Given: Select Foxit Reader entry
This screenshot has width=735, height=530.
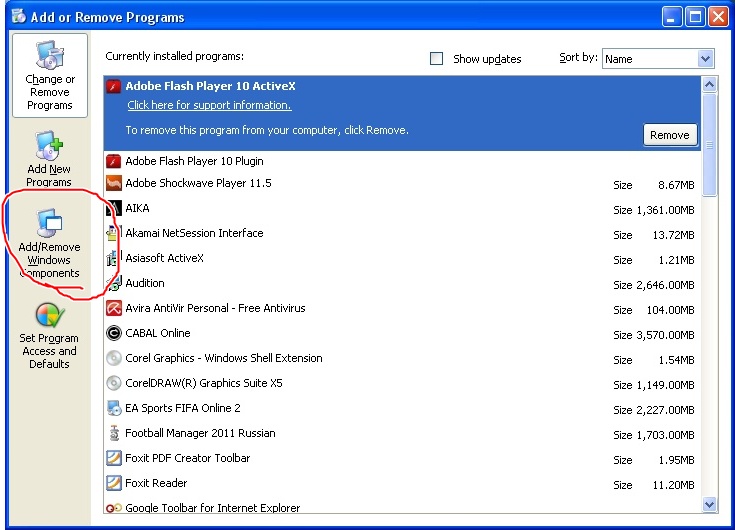Looking at the screenshot, I should pyautogui.click(x=402, y=483).
